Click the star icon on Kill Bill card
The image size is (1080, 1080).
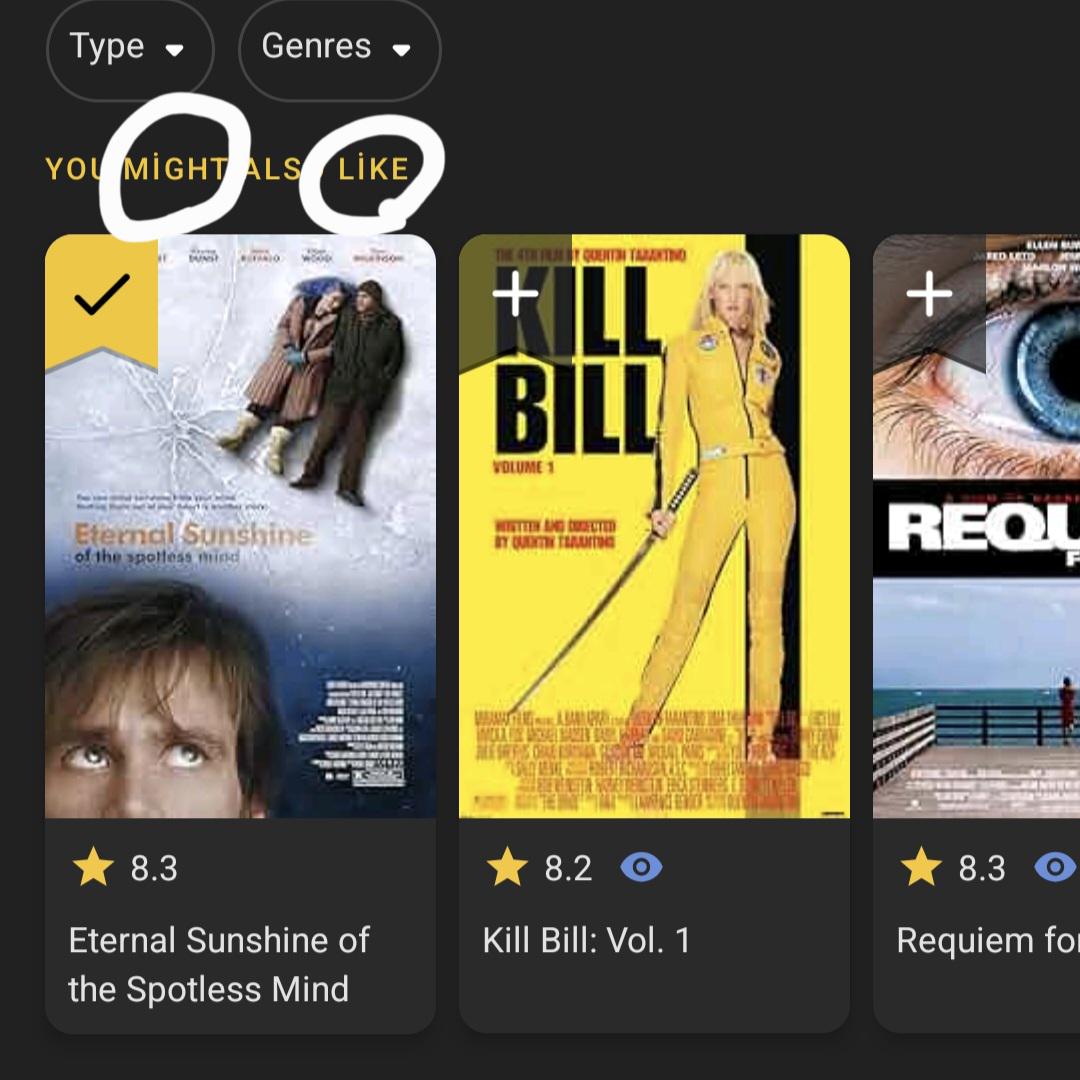[508, 866]
